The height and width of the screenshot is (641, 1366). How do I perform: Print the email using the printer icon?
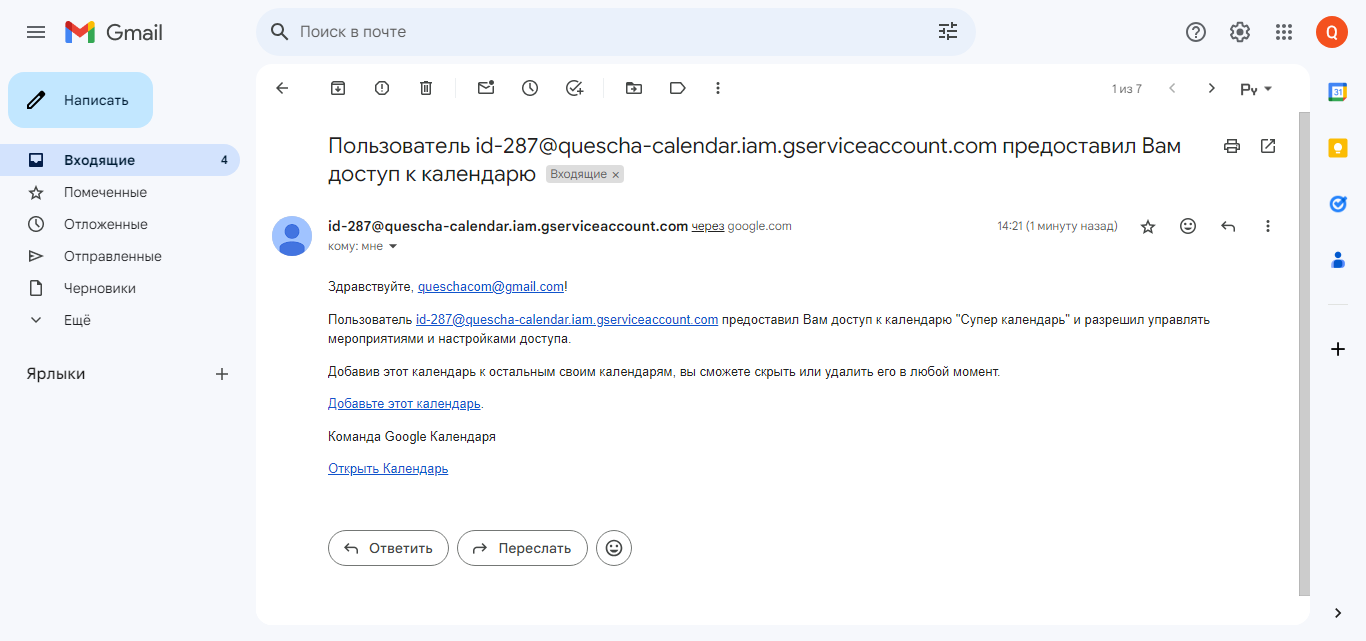point(1232,146)
